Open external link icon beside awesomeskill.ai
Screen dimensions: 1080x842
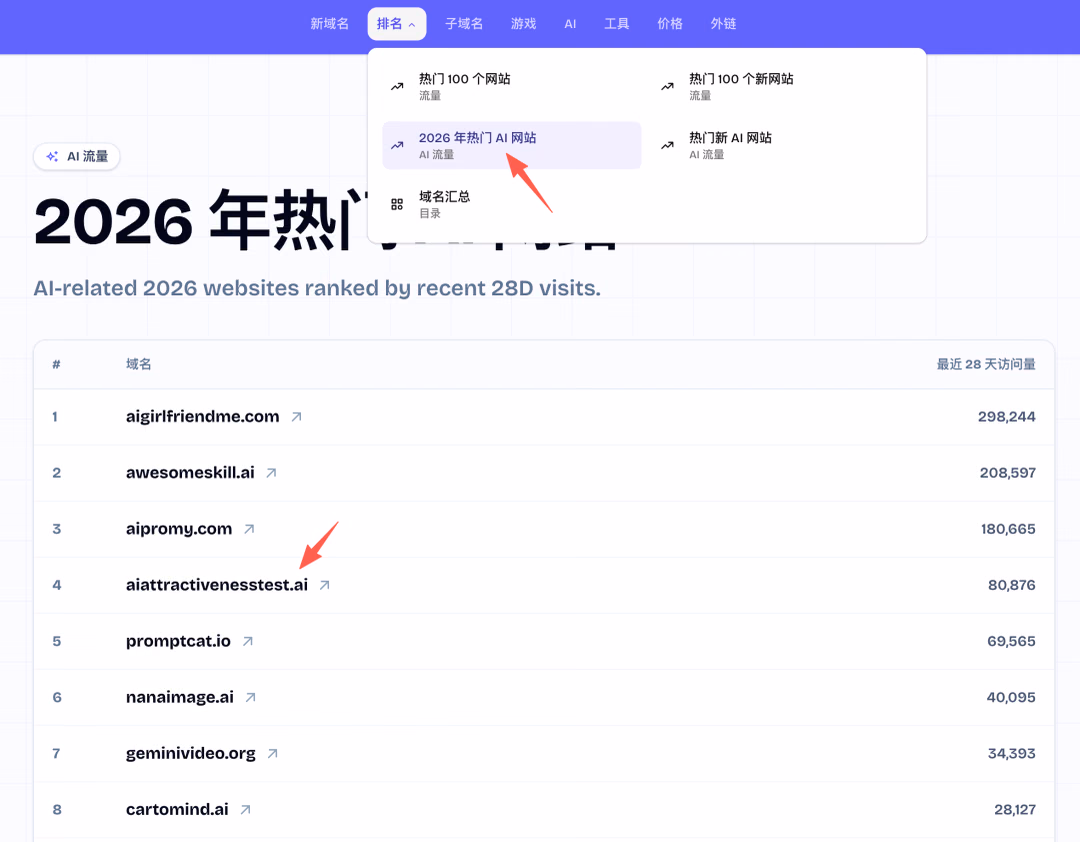tap(271, 473)
